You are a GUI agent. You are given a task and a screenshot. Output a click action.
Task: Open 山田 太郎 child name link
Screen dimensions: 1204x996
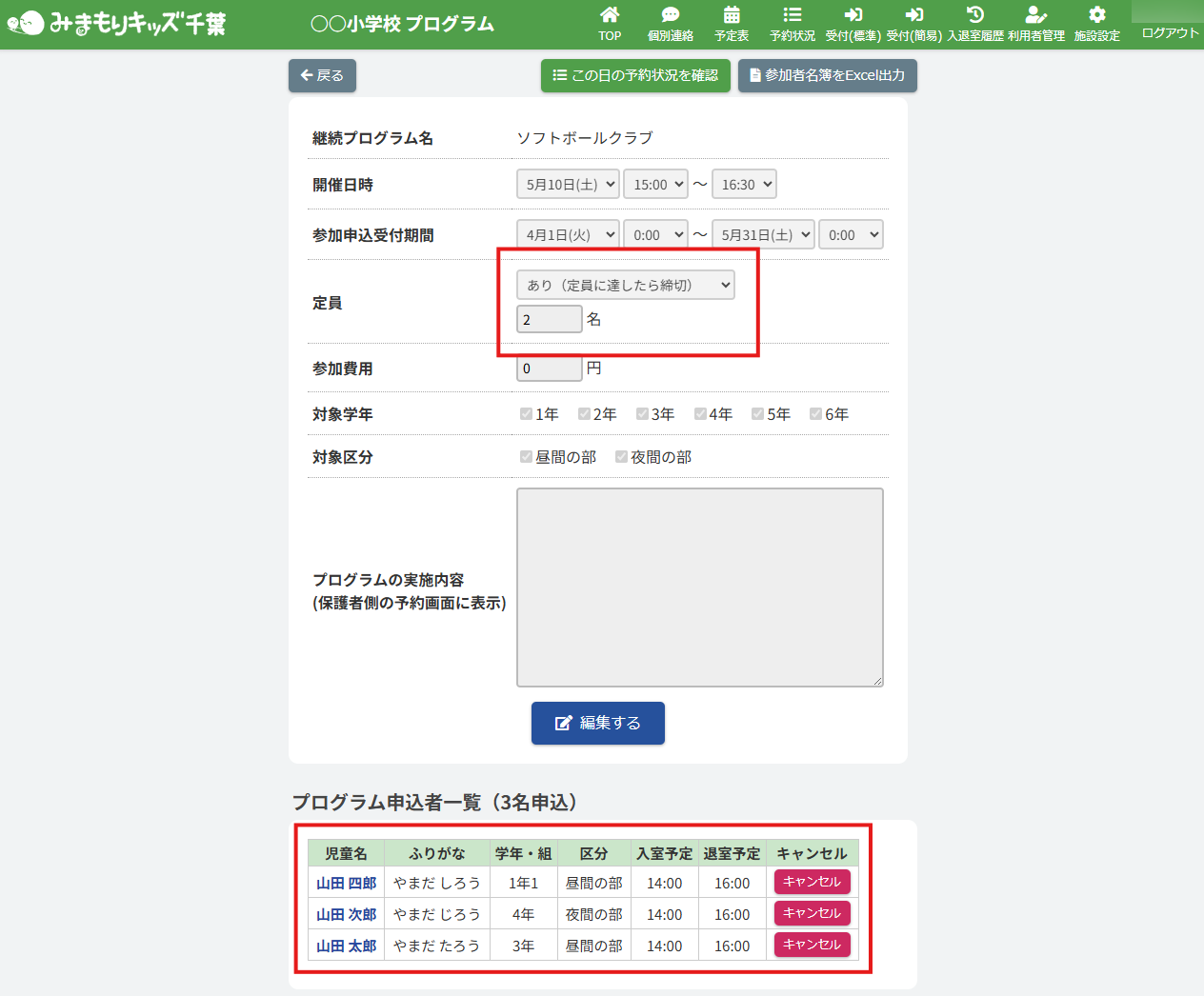tap(347, 946)
